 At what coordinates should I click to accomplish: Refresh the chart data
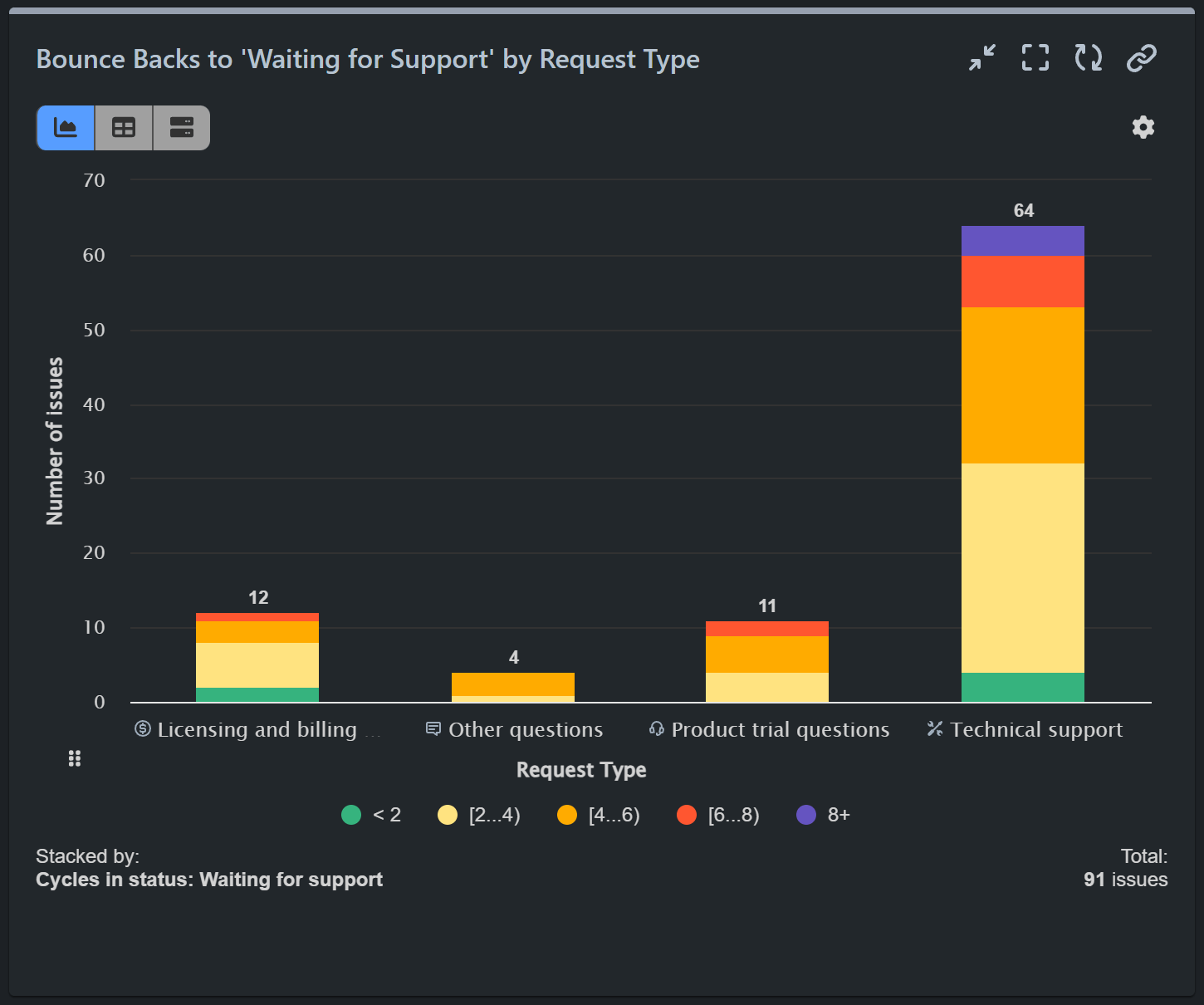(x=1088, y=58)
